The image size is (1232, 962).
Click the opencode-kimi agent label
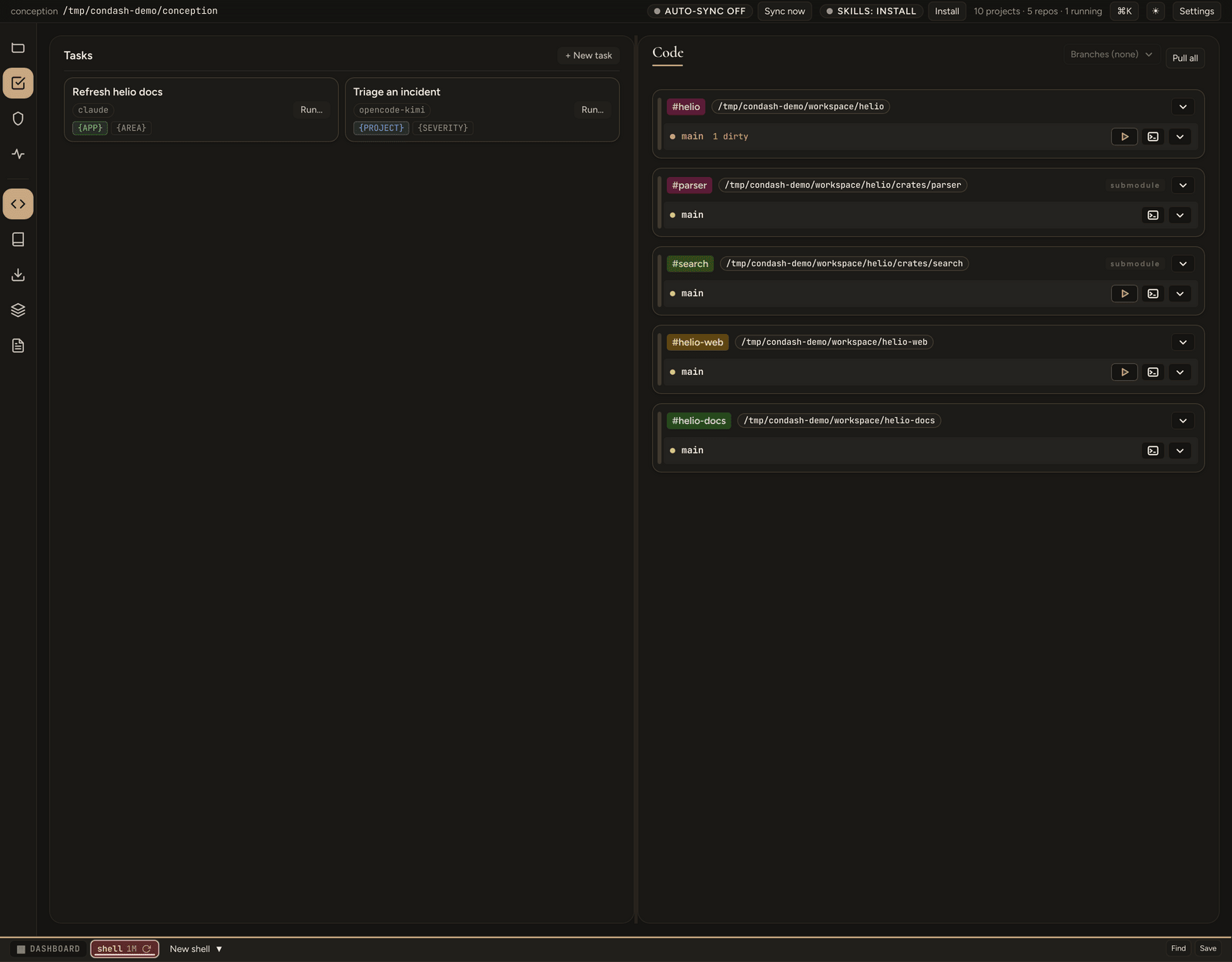392,110
